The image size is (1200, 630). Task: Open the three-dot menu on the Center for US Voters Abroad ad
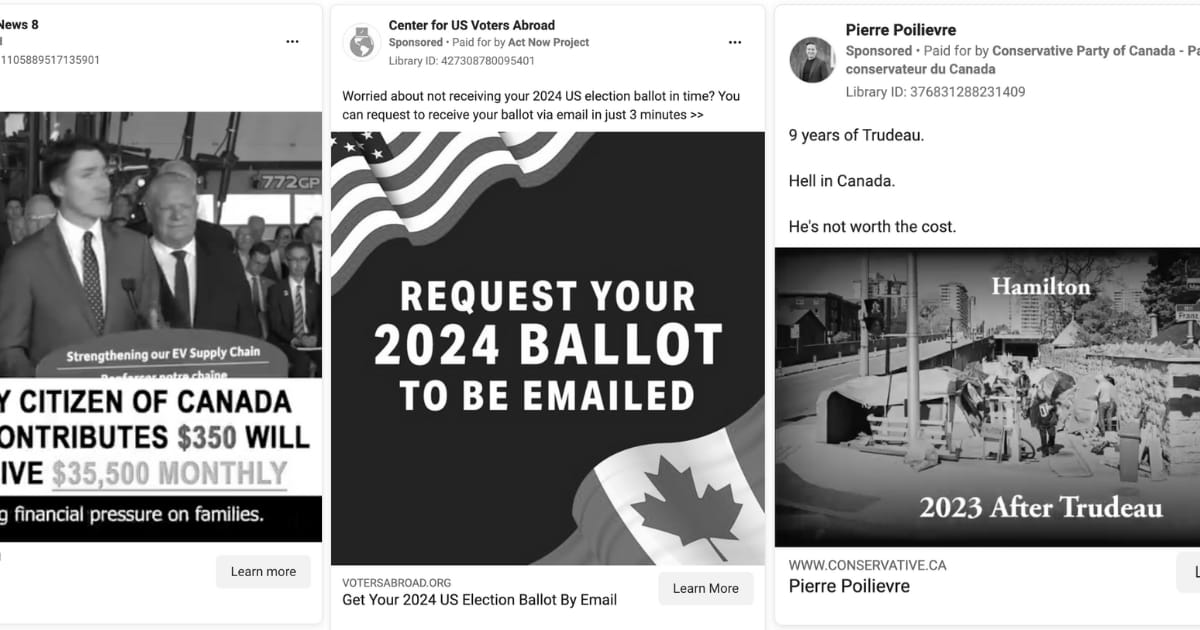click(x=735, y=43)
